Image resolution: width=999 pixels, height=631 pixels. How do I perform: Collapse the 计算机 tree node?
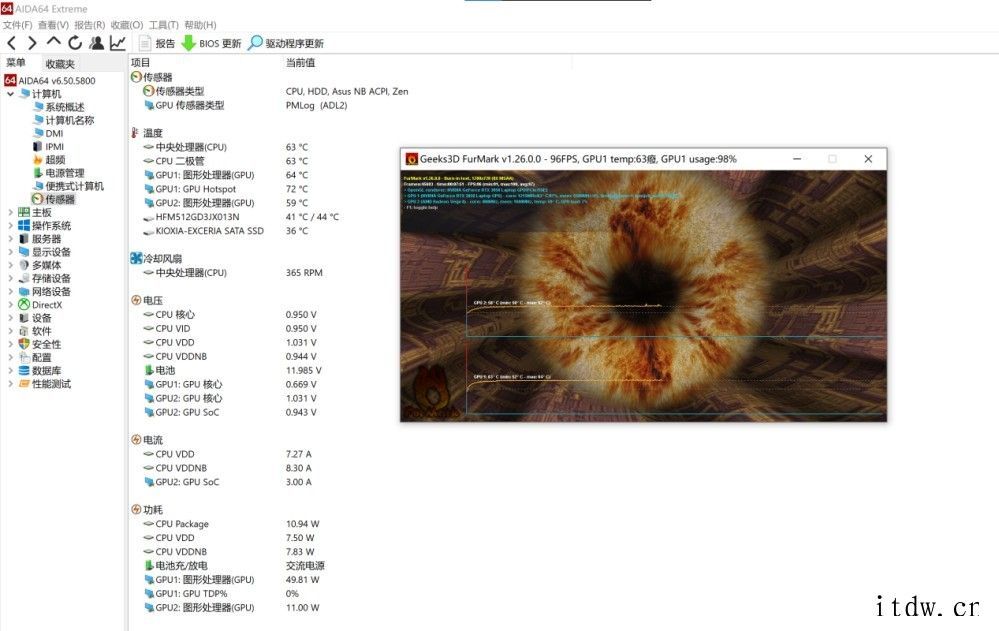point(10,94)
